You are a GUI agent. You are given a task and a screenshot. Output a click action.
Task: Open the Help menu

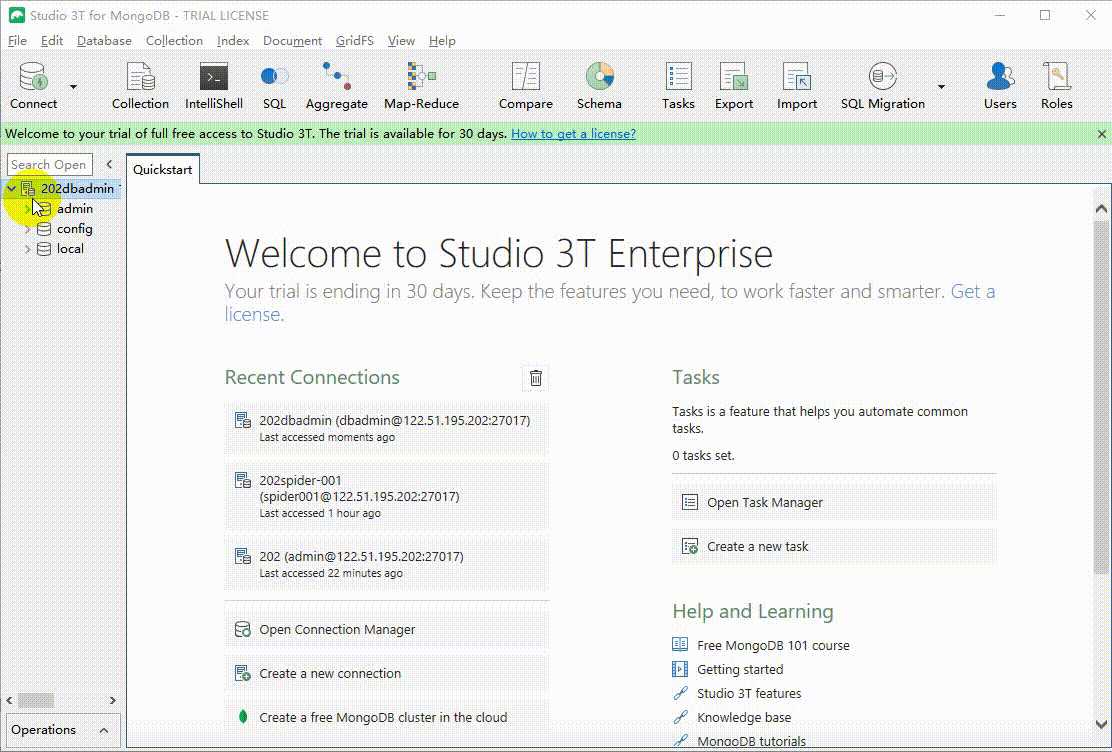(442, 40)
